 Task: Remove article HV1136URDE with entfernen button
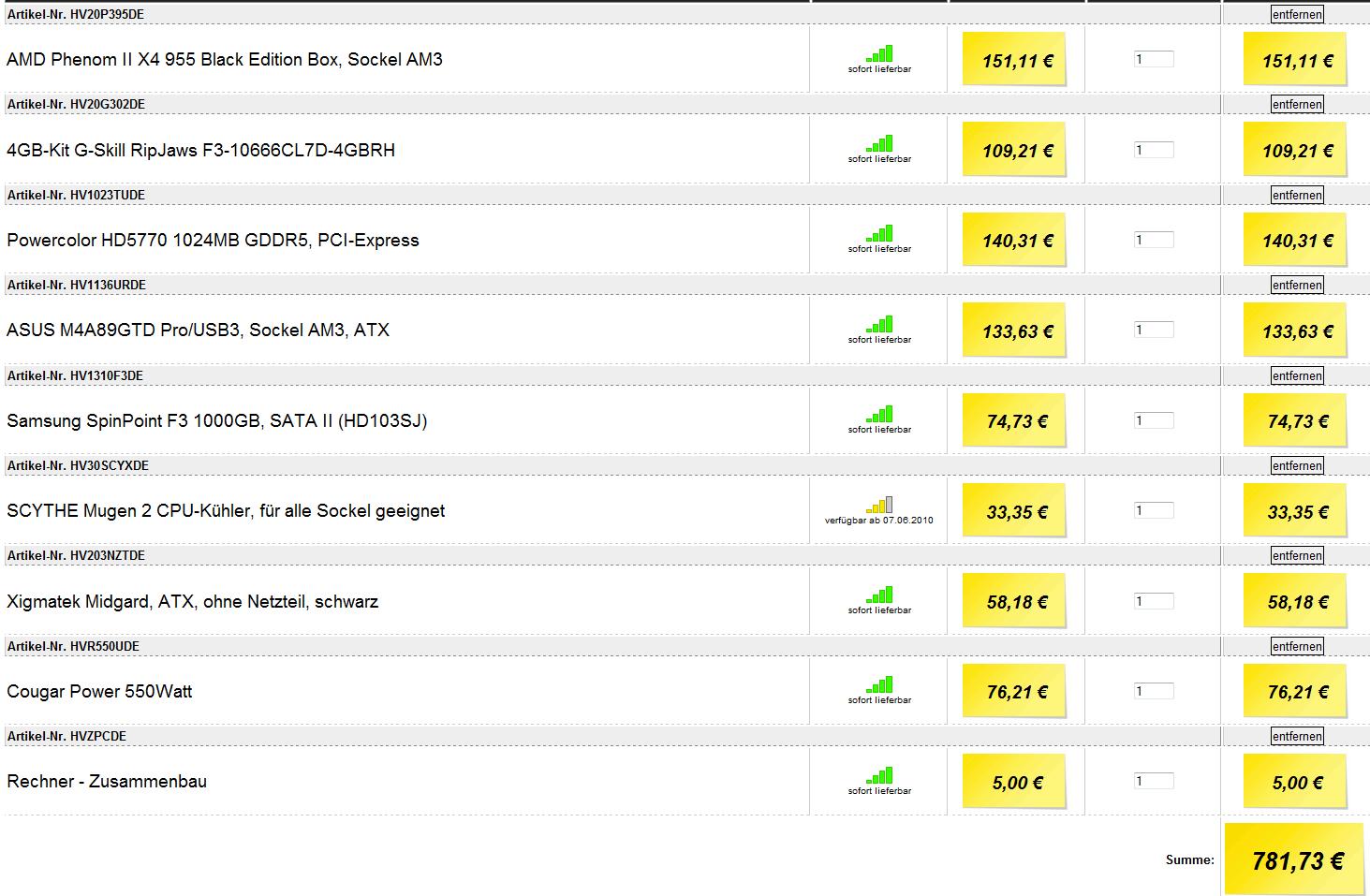pos(1297,285)
